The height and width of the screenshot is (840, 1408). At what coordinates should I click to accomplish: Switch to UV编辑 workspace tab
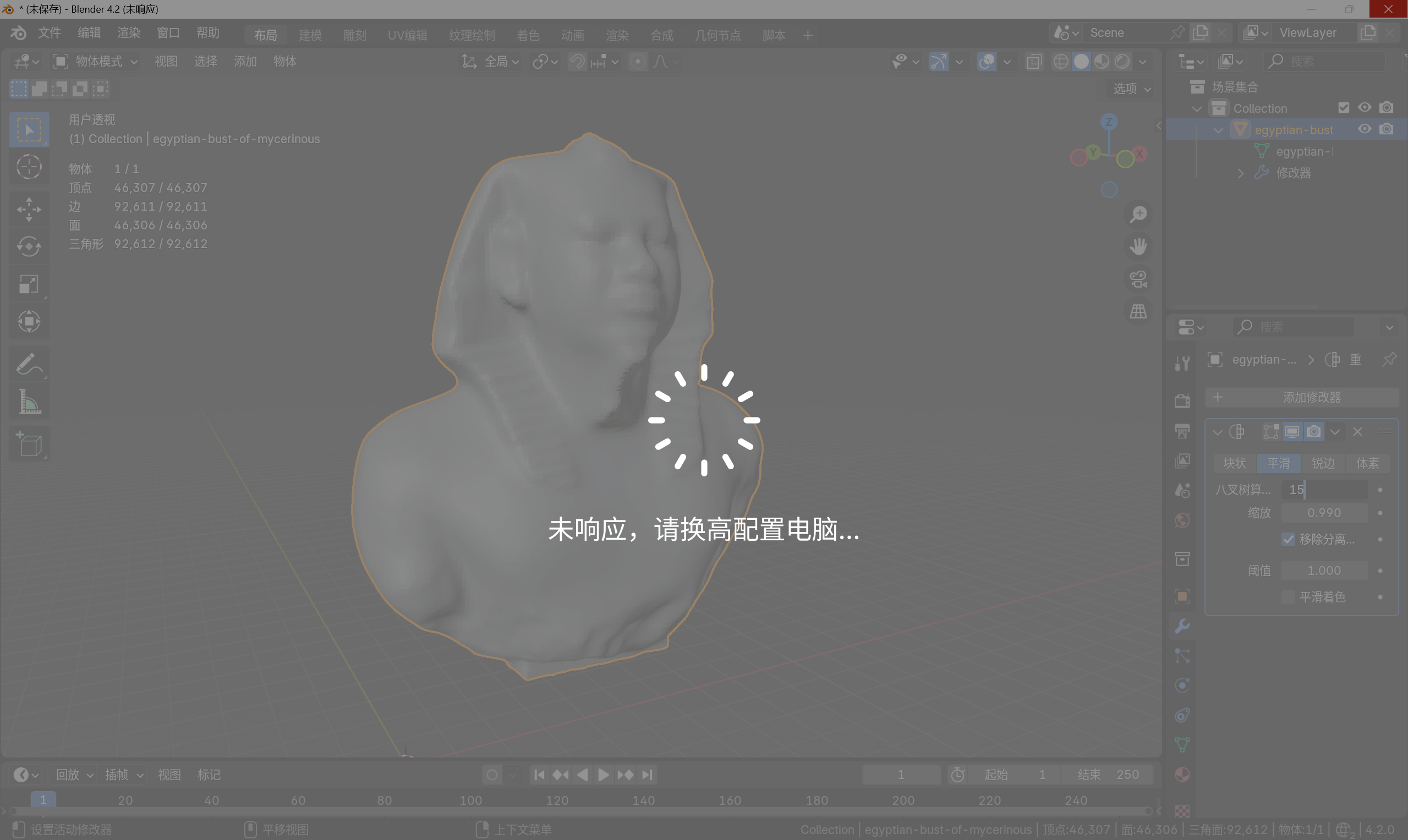point(408,35)
